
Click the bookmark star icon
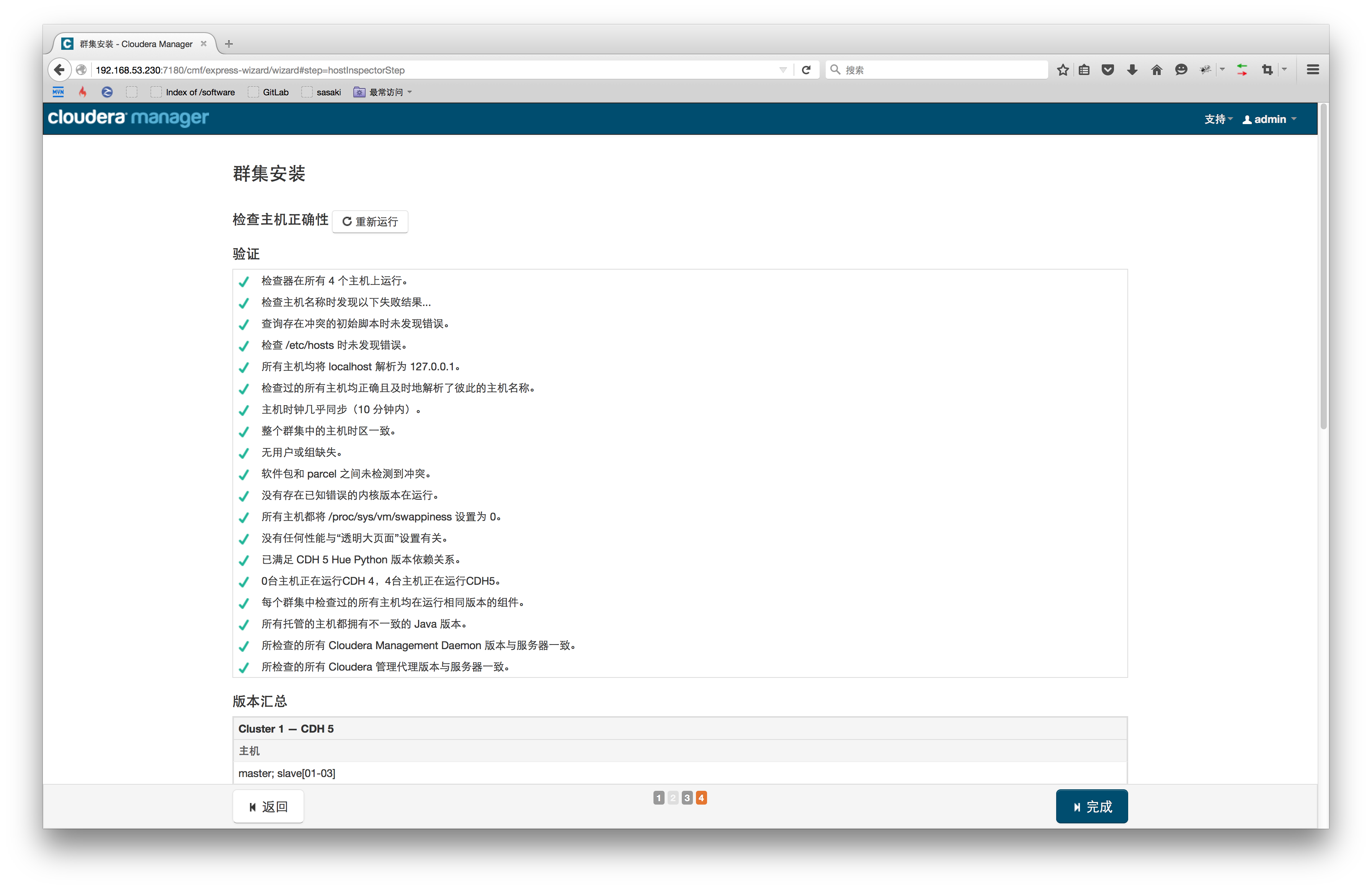1063,70
